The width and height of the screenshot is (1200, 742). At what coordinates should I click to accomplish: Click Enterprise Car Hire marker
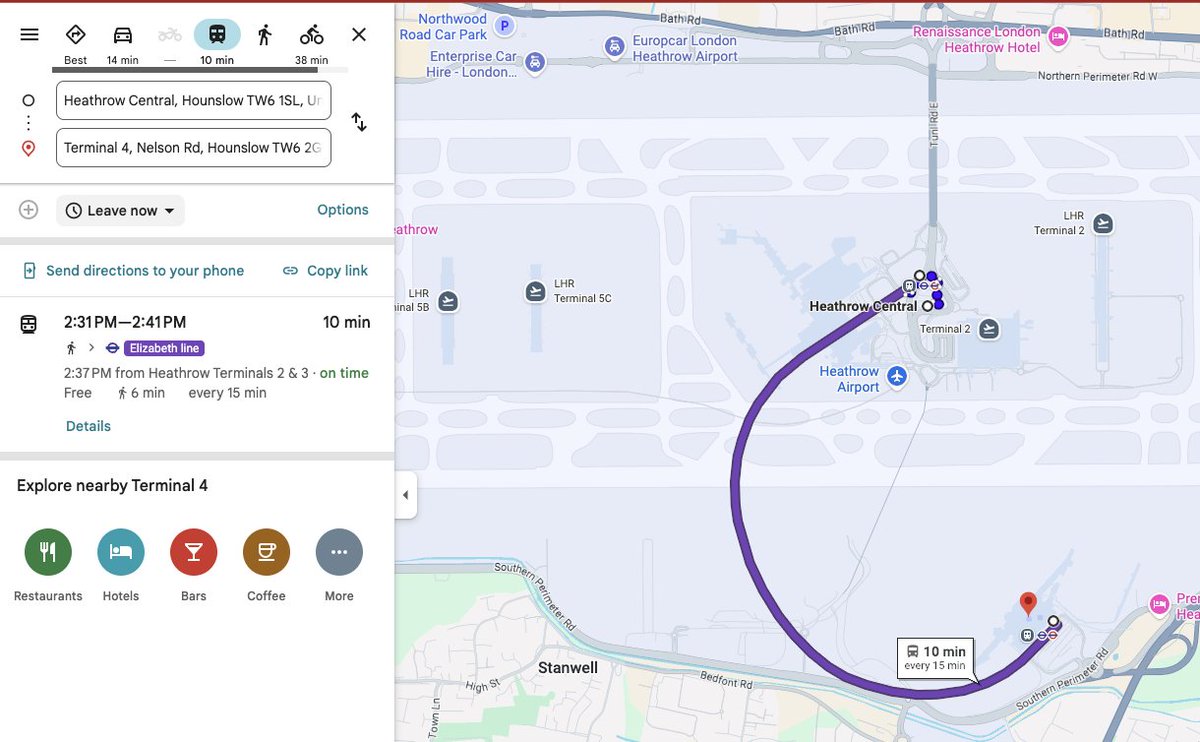click(x=536, y=62)
